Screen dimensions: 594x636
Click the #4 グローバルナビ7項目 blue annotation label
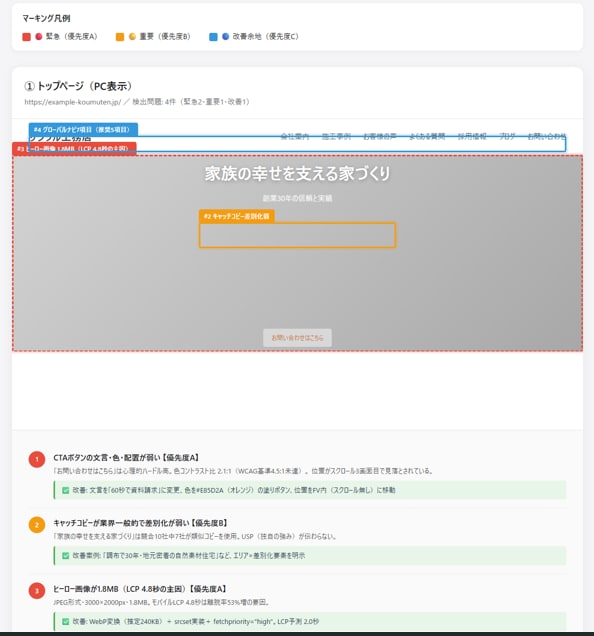(x=83, y=130)
